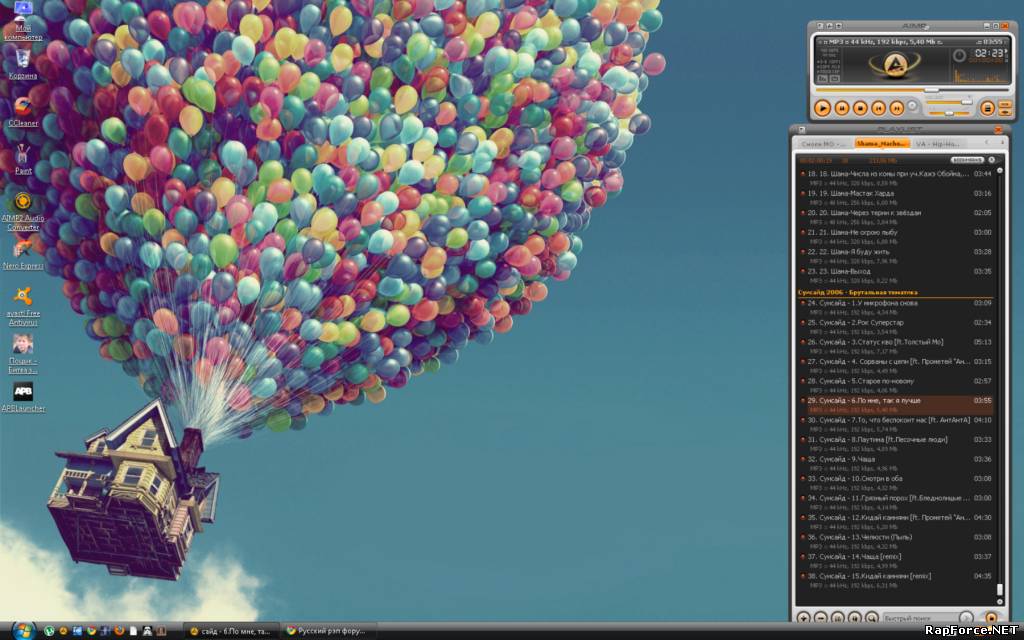Select track 28 Сунсайд - 5.Старое по-новому

pyautogui.click(x=896, y=385)
